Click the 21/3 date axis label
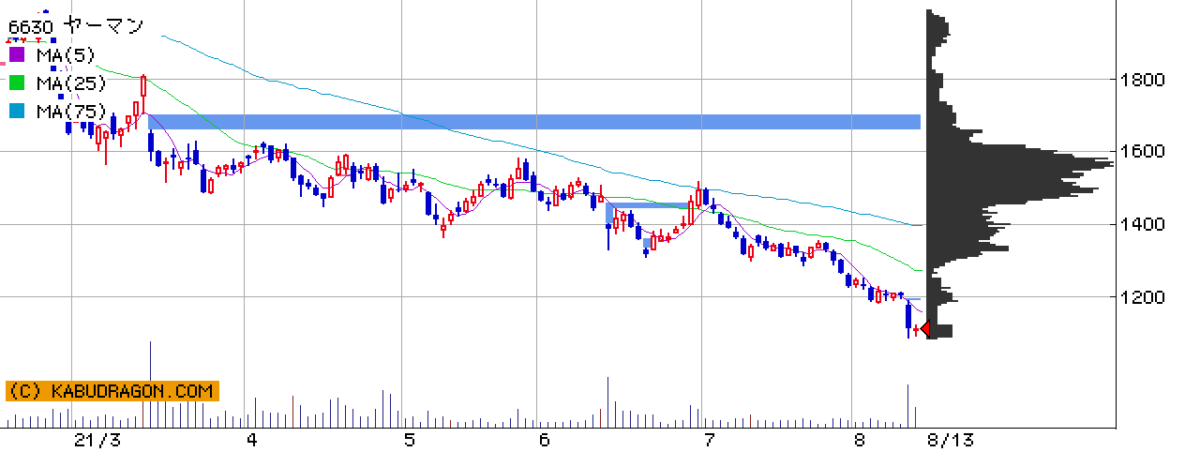1200x452 pixels. click(x=96, y=440)
